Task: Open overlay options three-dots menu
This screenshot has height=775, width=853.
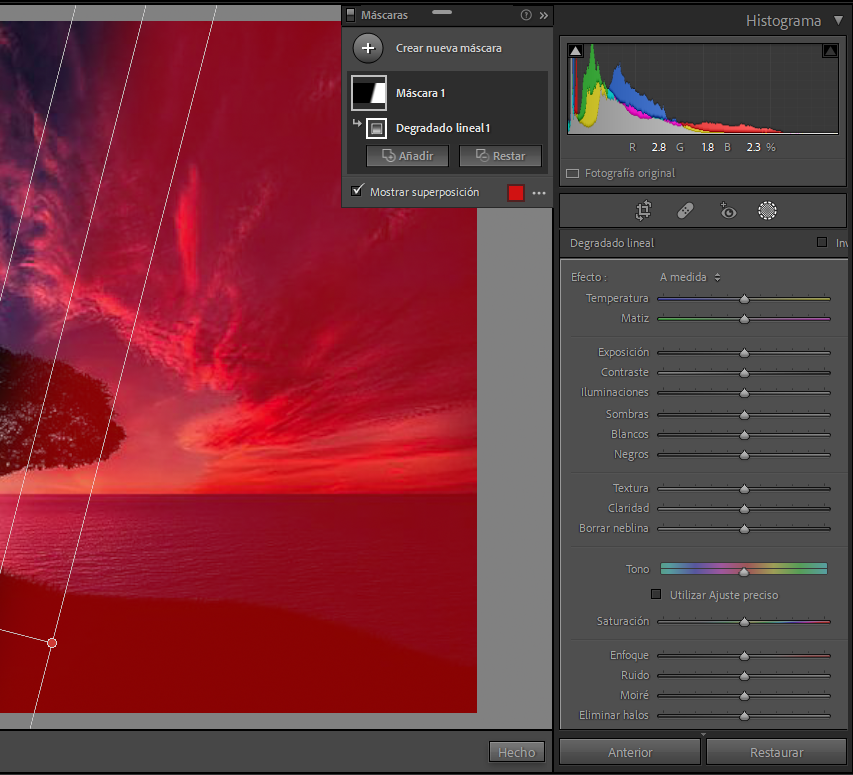Action: [x=539, y=193]
